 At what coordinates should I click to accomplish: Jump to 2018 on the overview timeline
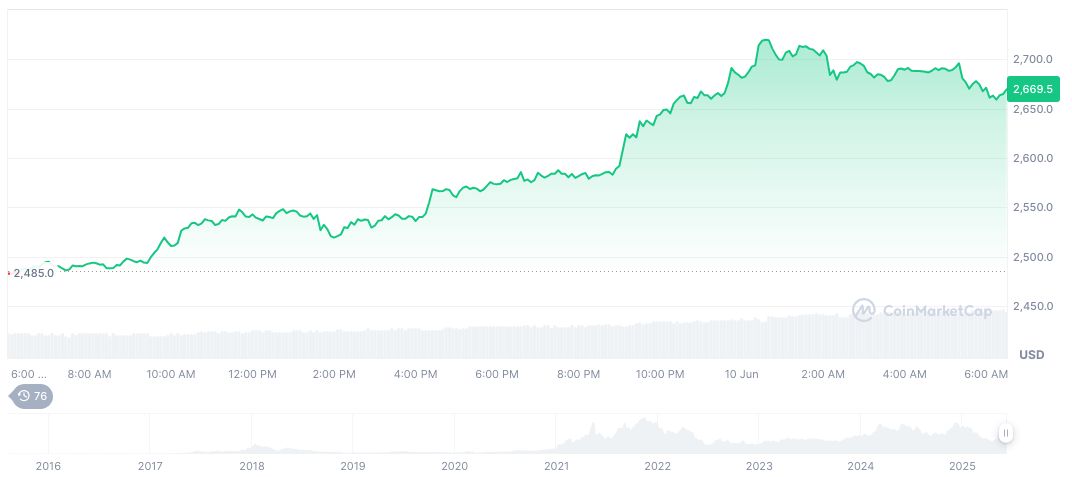click(x=252, y=465)
